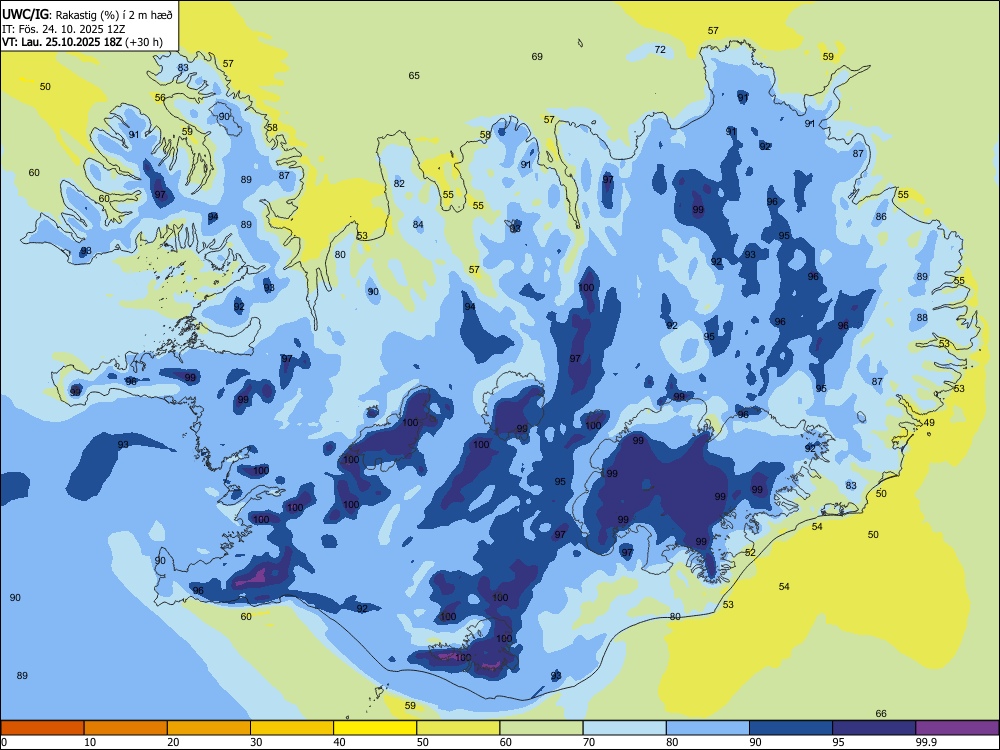This screenshot has width=1000, height=750.
Task: Click the orange 10–20 legend swatch
Action: coord(126,728)
